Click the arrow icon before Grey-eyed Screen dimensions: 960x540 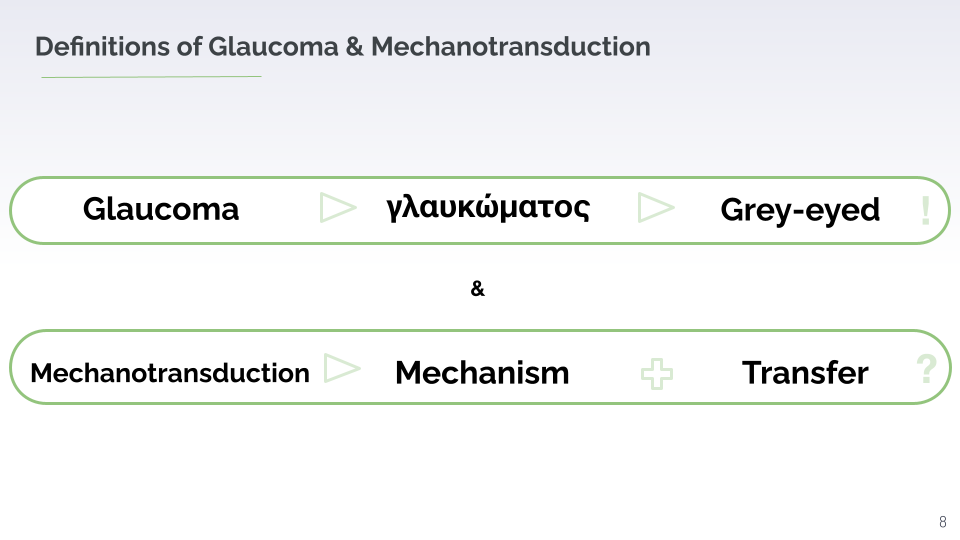pyautogui.click(x=656, y=207)
